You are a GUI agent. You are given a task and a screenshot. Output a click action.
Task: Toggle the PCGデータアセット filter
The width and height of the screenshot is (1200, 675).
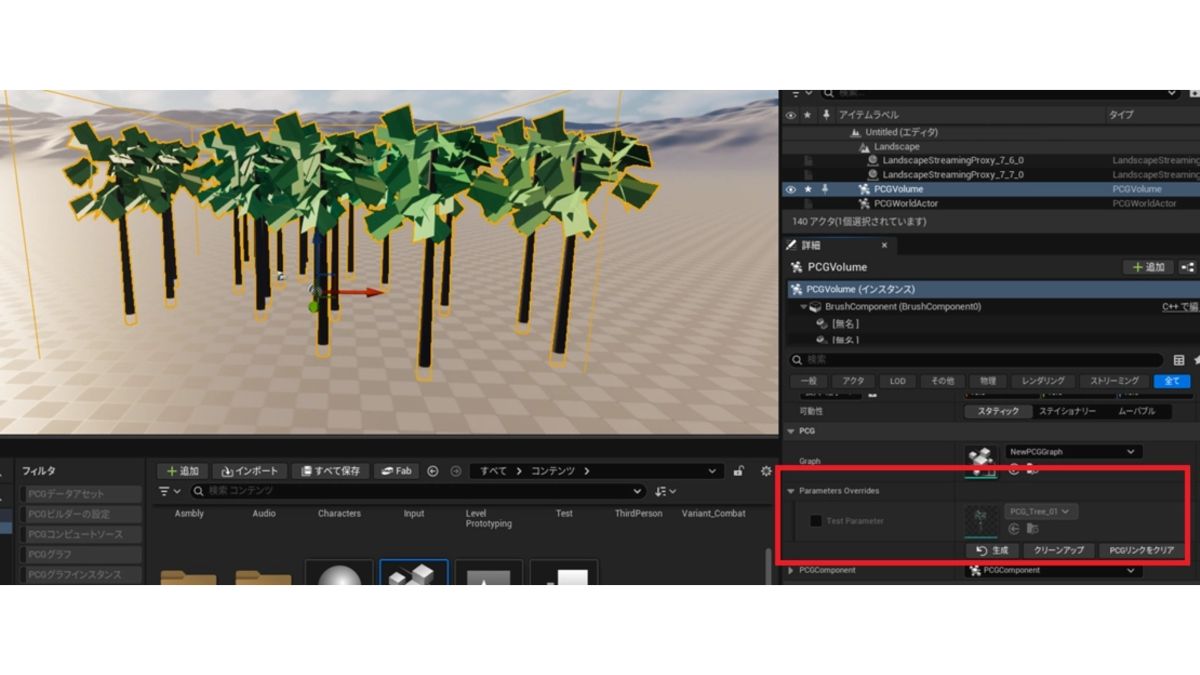(80, 494)
